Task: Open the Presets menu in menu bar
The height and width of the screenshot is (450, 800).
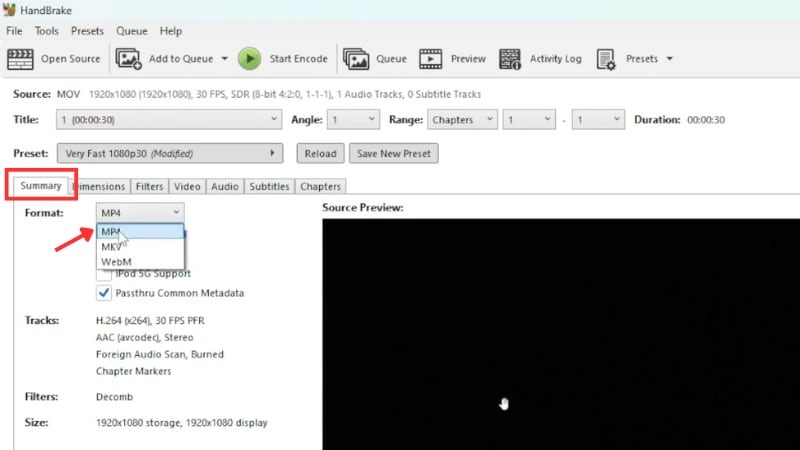Action: click(x=87, y=31)
